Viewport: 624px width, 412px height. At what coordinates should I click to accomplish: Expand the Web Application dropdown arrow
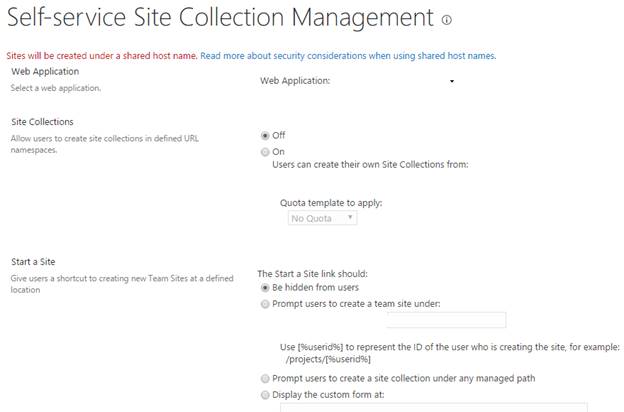(x=452, y=81)
